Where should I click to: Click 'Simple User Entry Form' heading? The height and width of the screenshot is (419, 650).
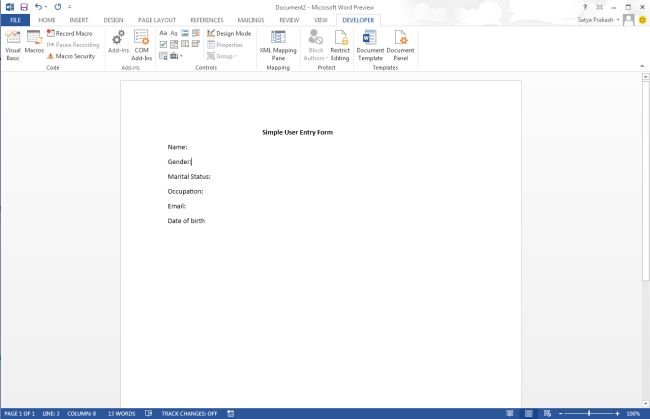297,132
